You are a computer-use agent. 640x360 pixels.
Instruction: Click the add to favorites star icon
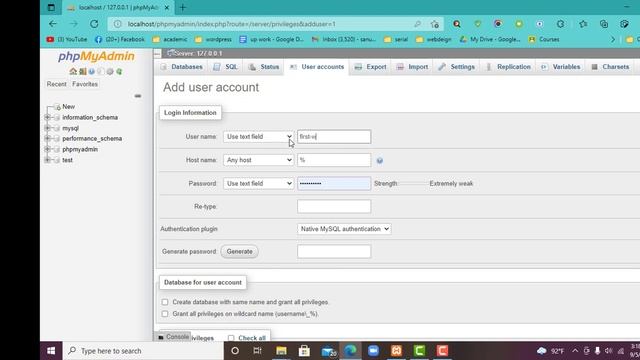click(435, 24)
